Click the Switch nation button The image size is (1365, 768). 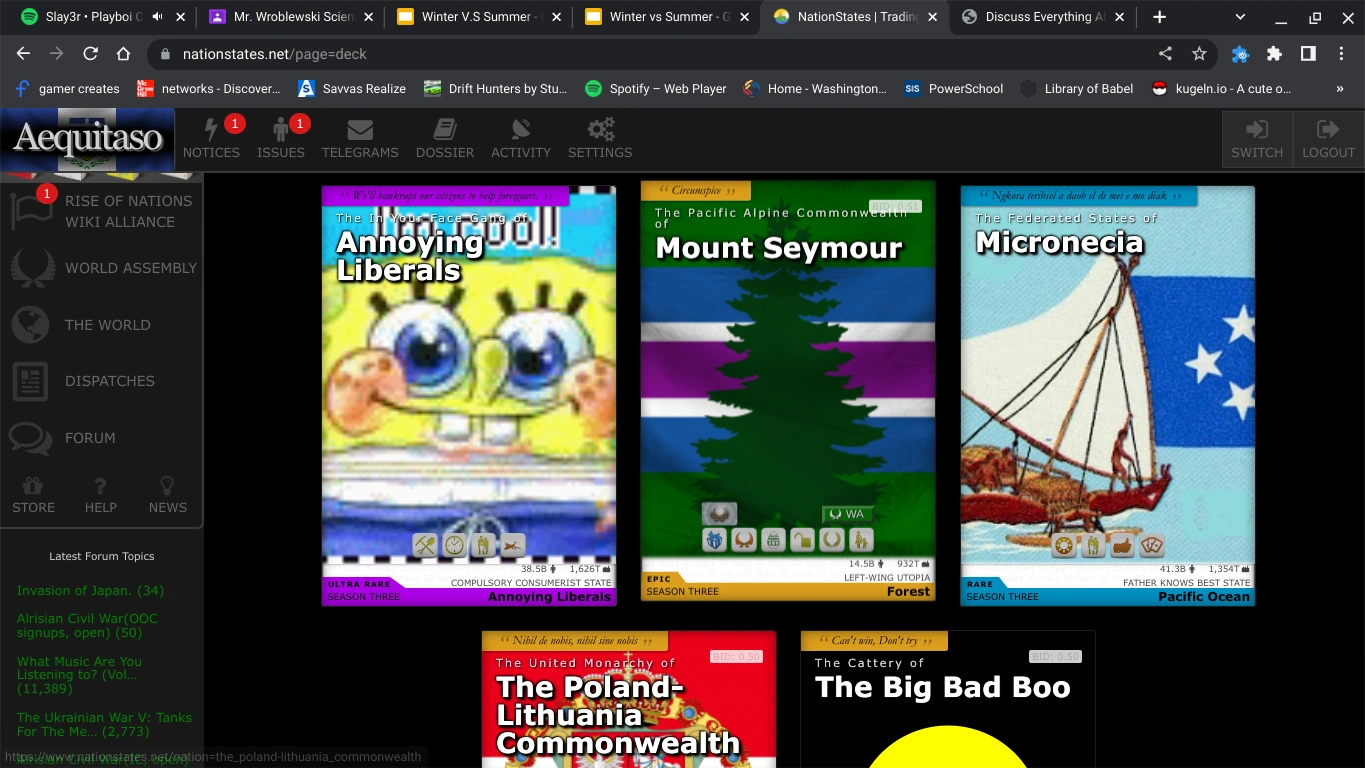(x=1257, y=138)
